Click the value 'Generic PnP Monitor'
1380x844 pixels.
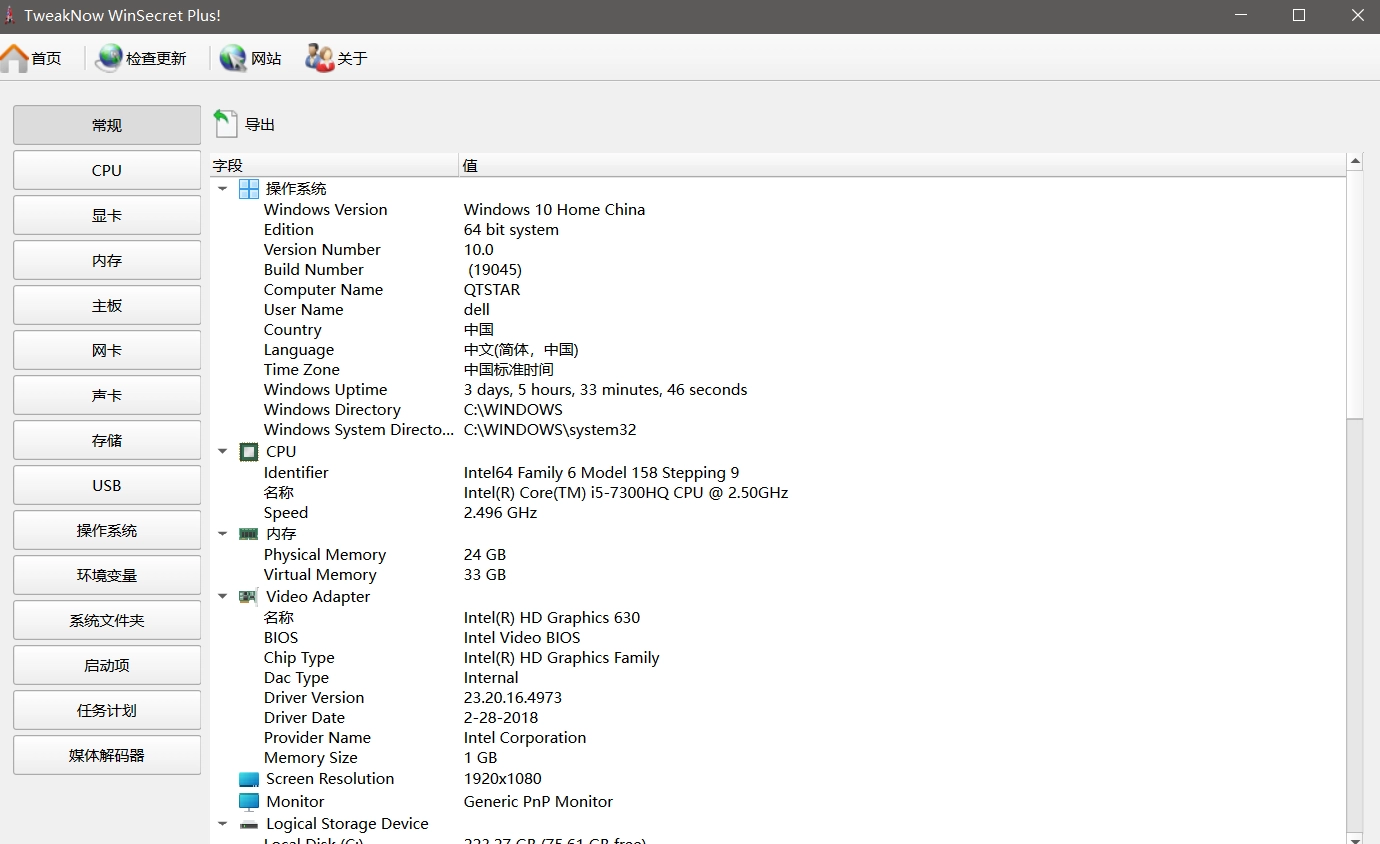click(538, 802)
